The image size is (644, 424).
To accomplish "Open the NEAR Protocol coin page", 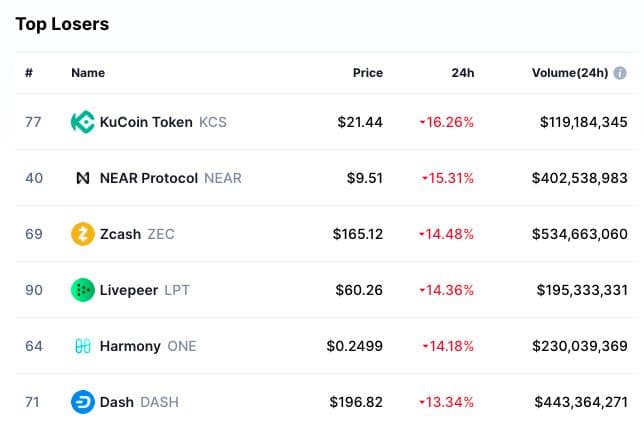I will tap(149, 178).
